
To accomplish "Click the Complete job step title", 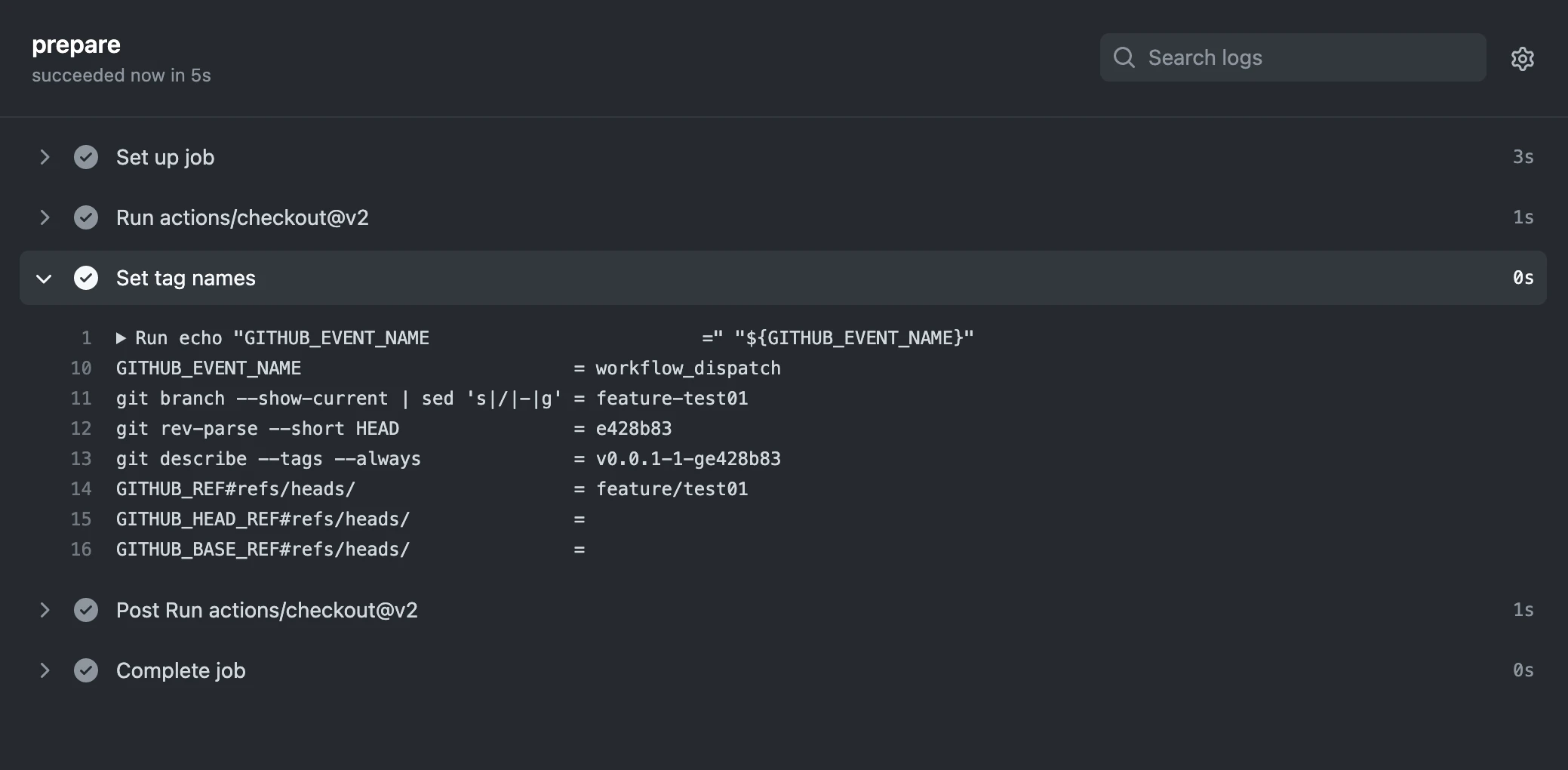I will [x=180, y=670].
